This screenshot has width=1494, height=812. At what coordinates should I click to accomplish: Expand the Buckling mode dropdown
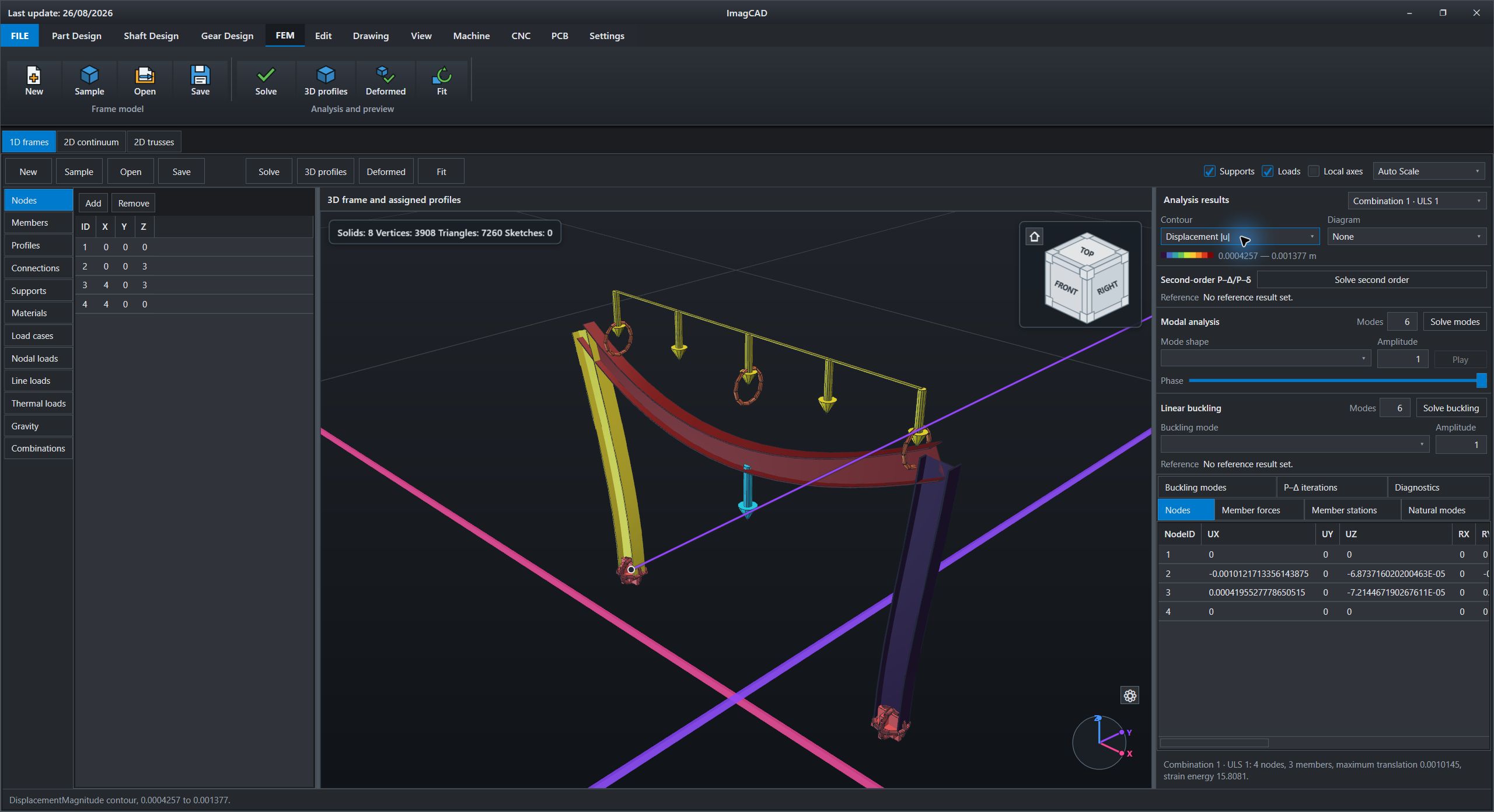tap(1294, 444)
